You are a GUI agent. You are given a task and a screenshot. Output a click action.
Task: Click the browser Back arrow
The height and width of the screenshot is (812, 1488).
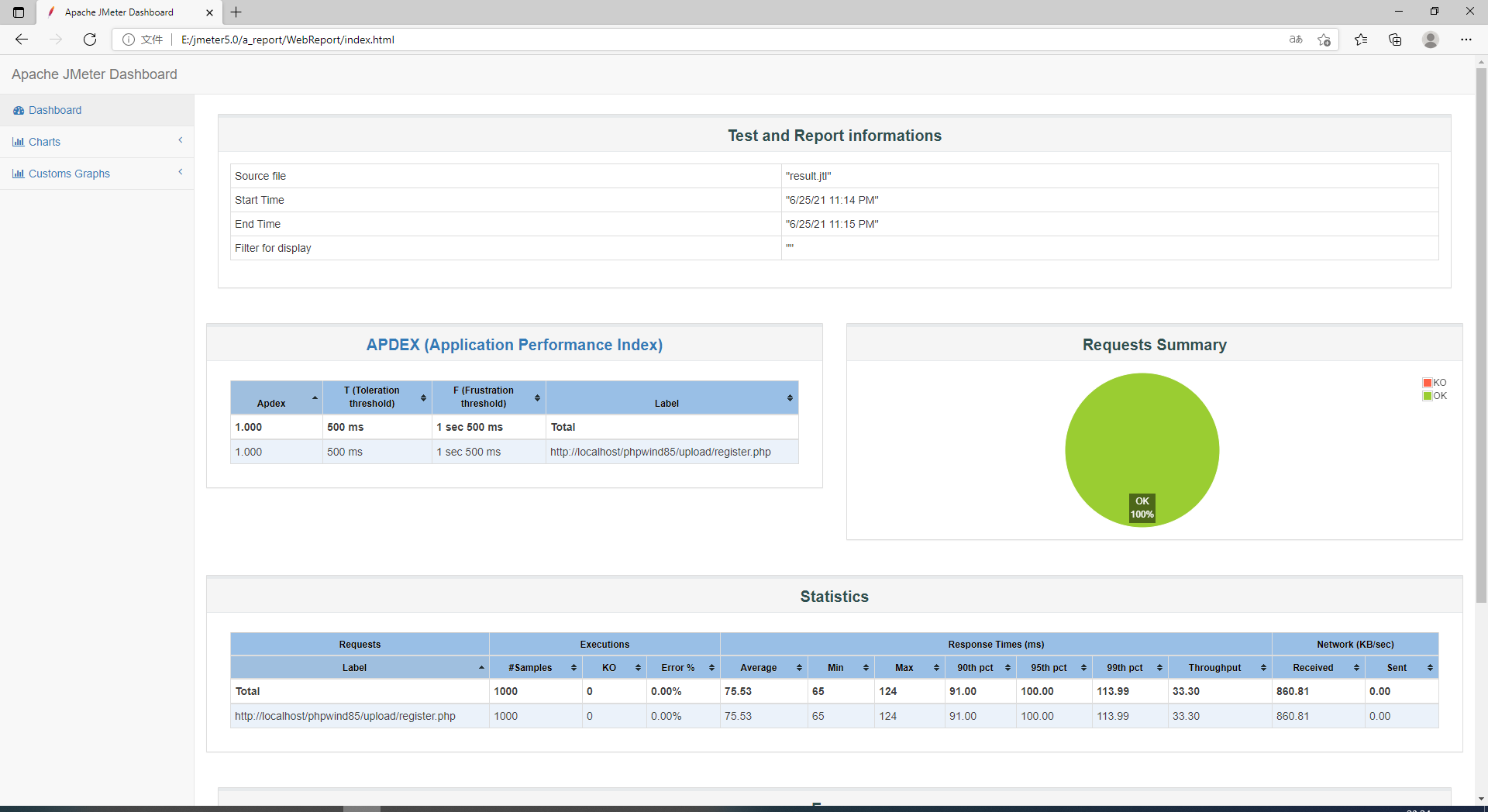click(x=22, y=40)
